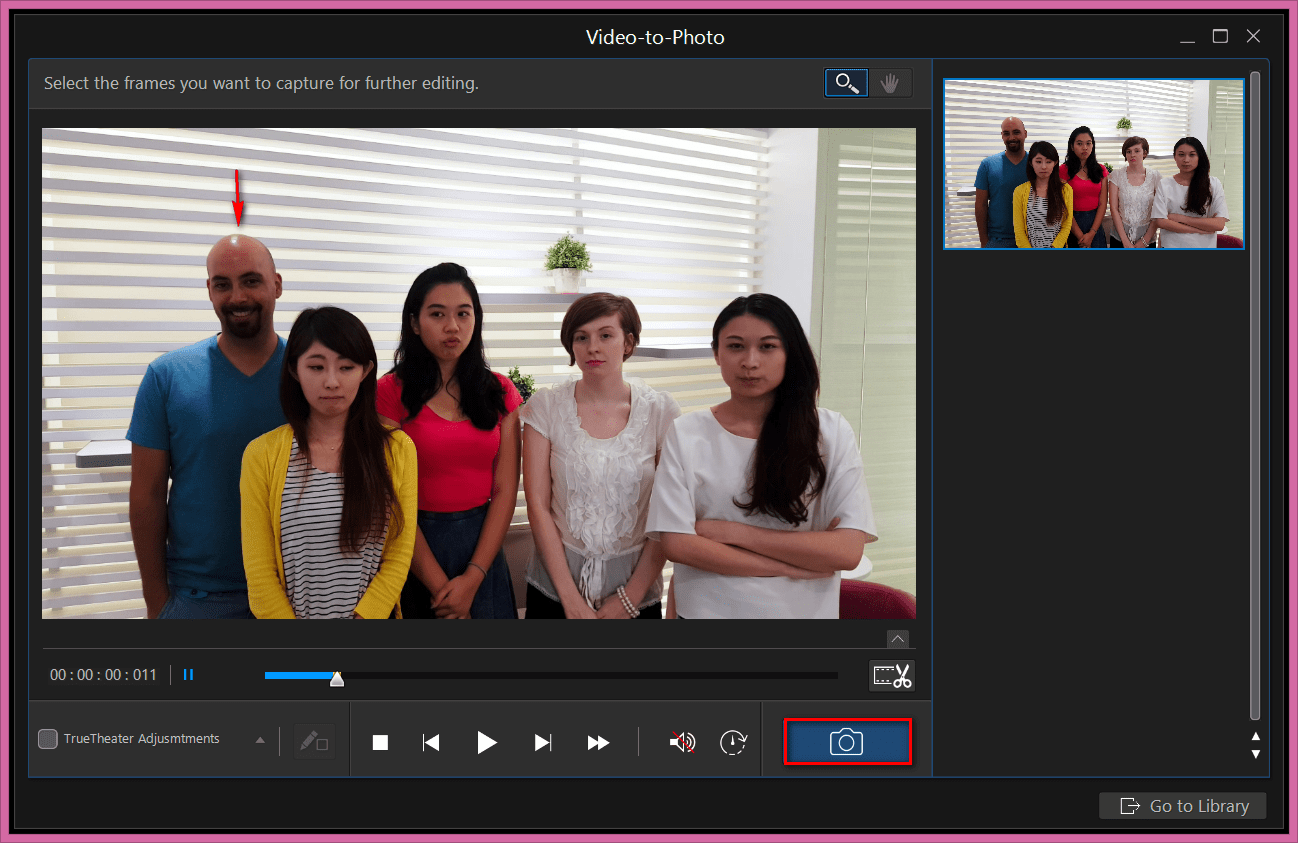Select the zoom magnifier tool
The width and height of the screenshot is (1298, 843).
coord(846,83)
